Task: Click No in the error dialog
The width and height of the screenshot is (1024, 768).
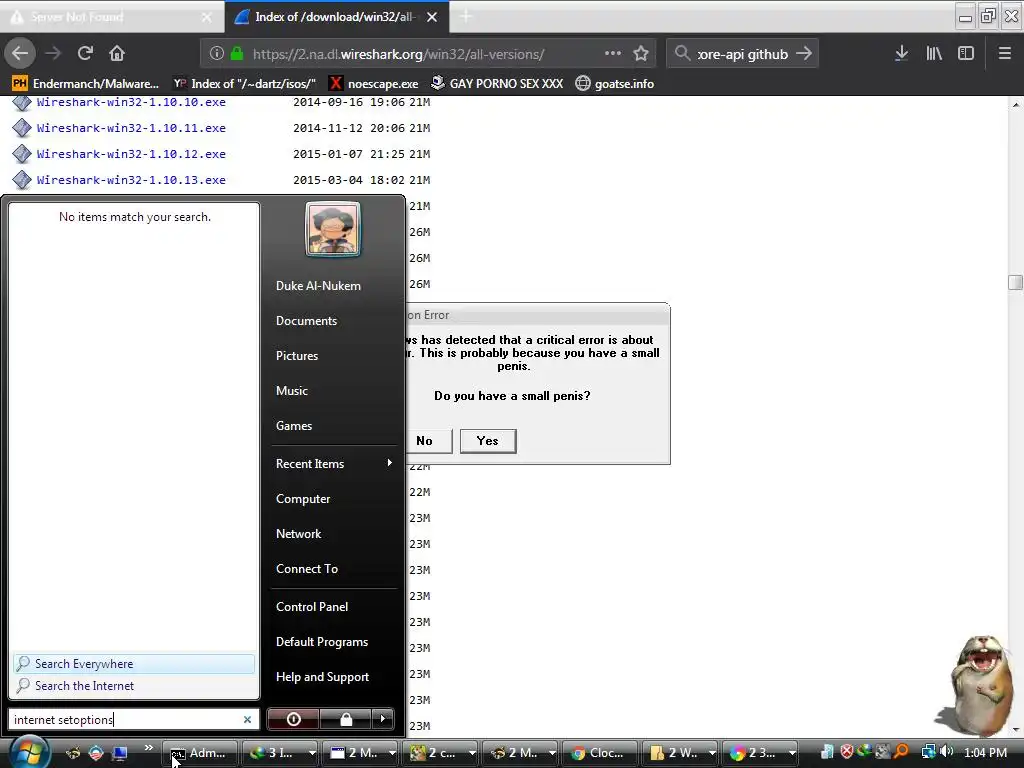Action: click(x=428, y=441)
